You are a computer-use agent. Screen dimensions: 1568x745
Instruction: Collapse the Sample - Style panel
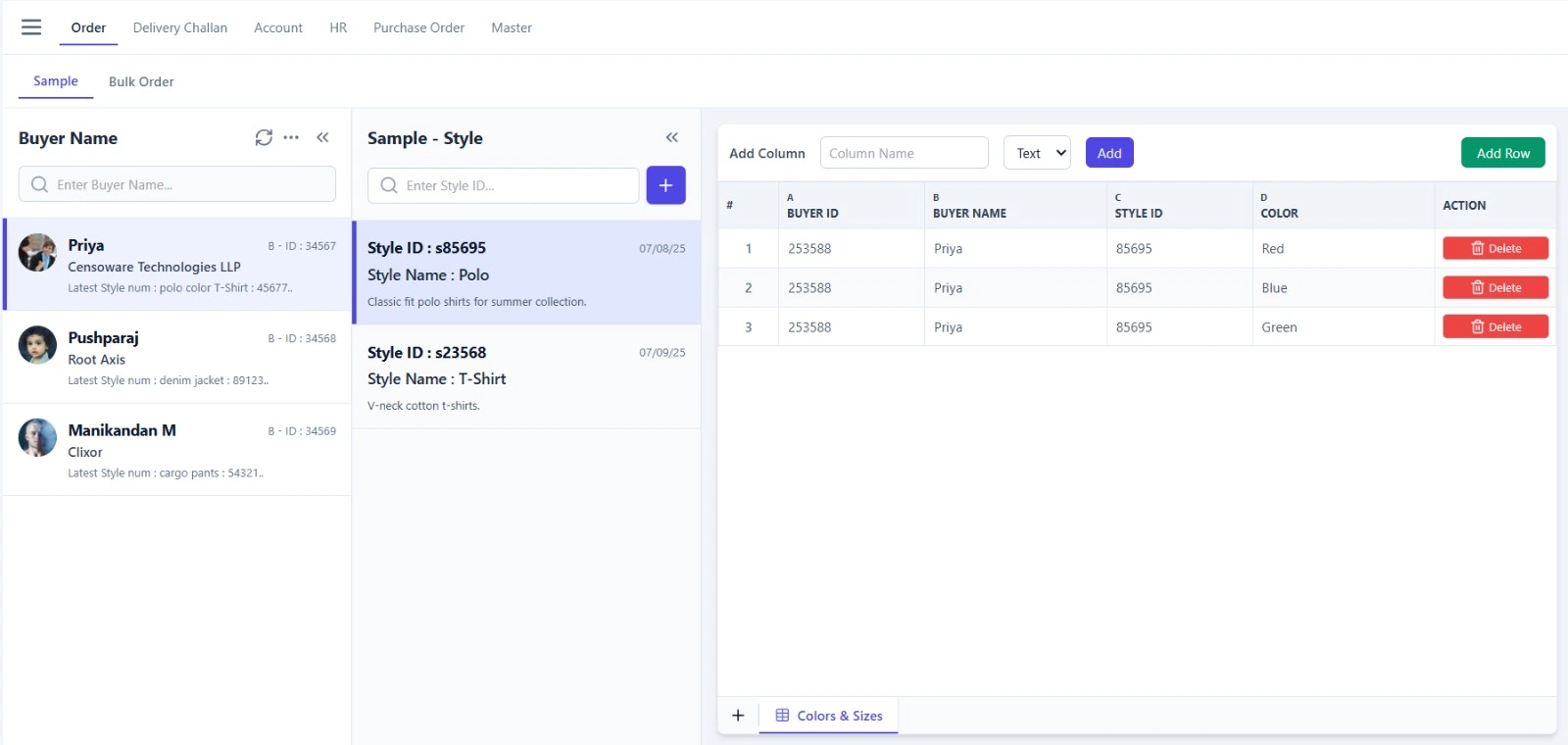point(672,138)
